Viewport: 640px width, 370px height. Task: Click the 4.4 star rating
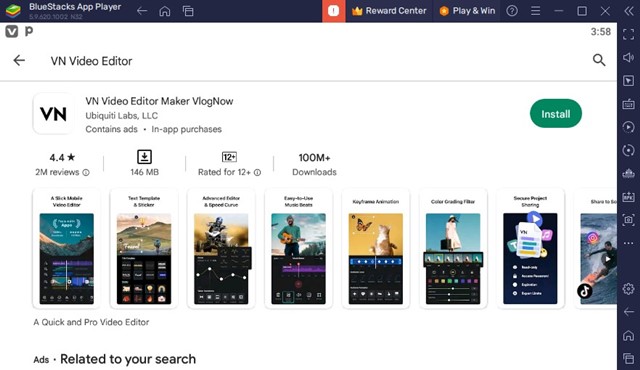pos(62,157)
